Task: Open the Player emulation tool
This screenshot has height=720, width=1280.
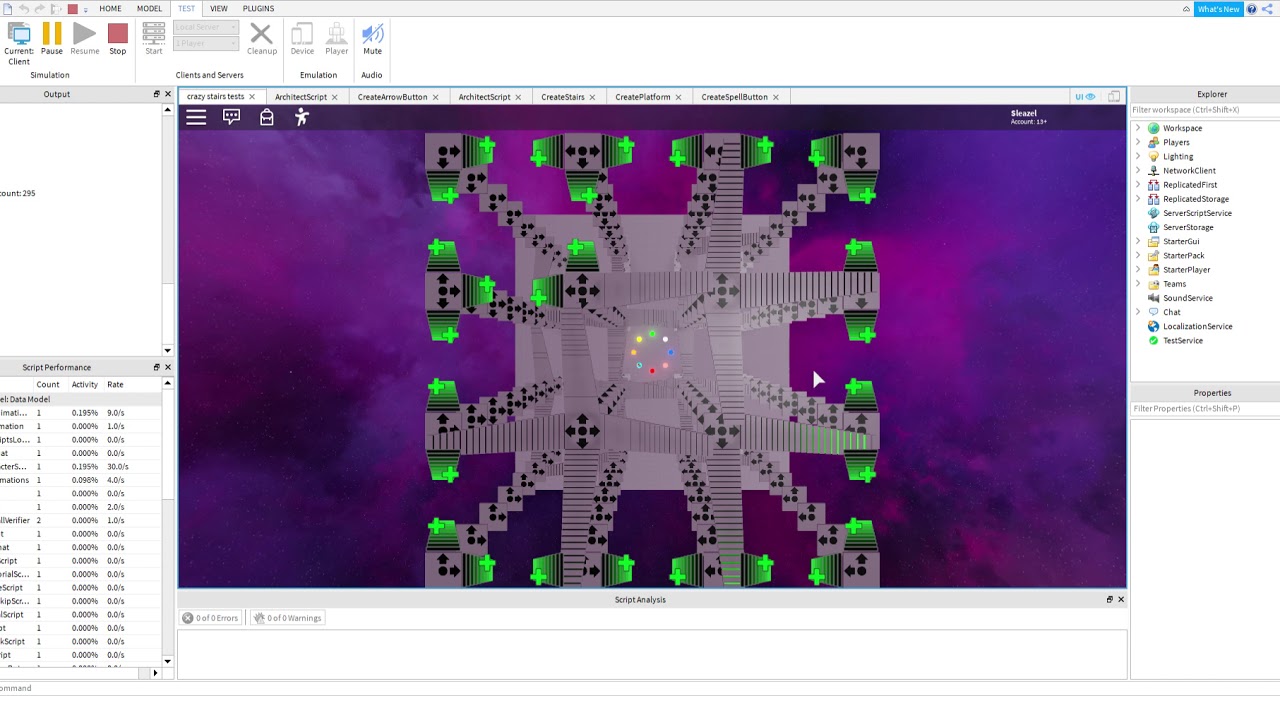Action: pyautogui.click(x=337, y=35)
